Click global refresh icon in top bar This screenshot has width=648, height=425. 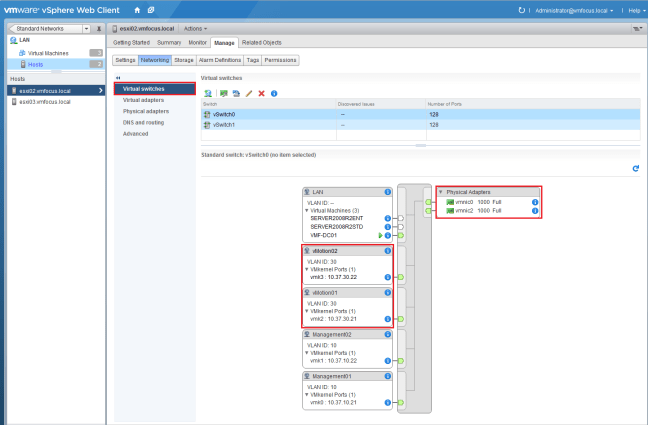(521, 10)
